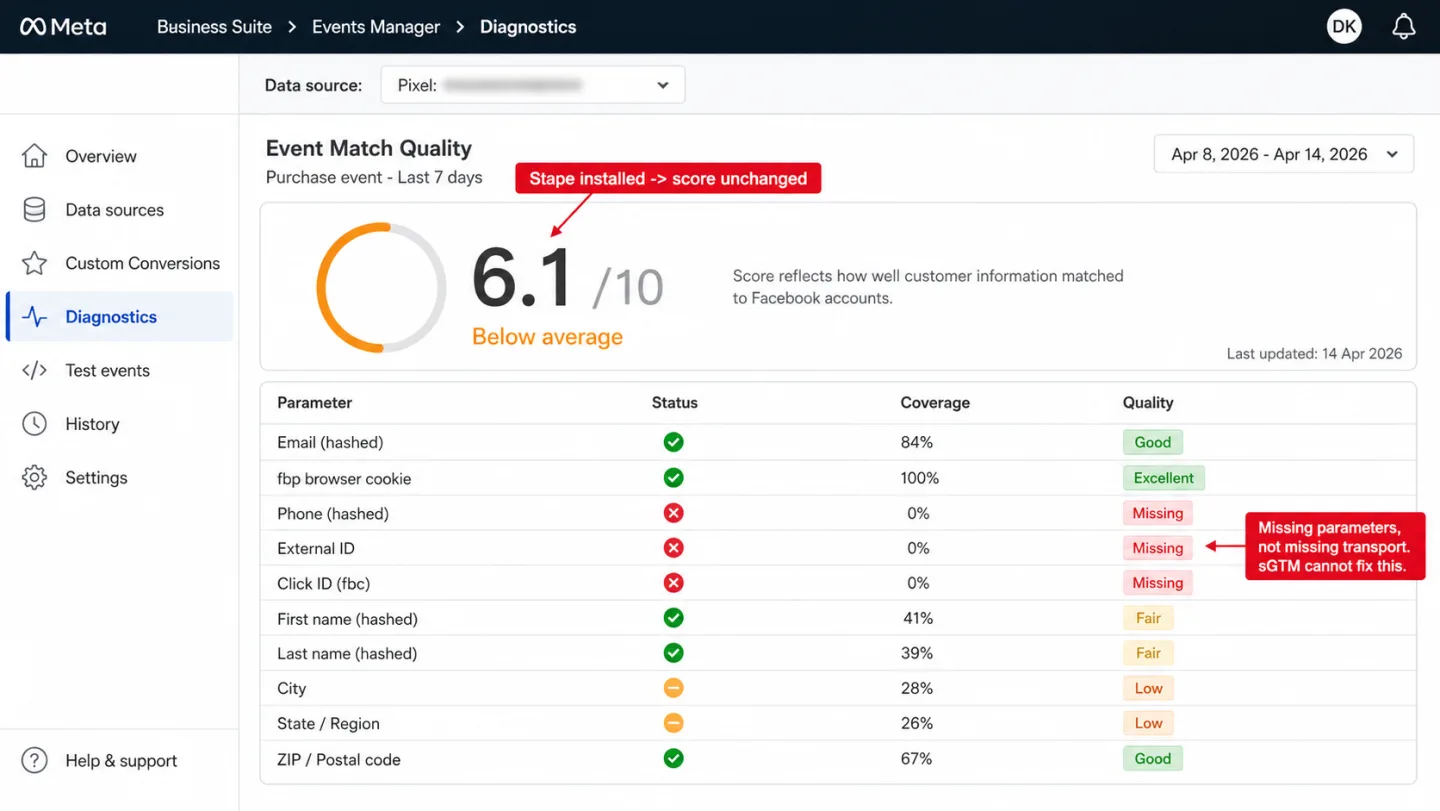Viewport: 1440px width, 811px height.
Task: Click the Test events code icon
Action: coord(35,370)
